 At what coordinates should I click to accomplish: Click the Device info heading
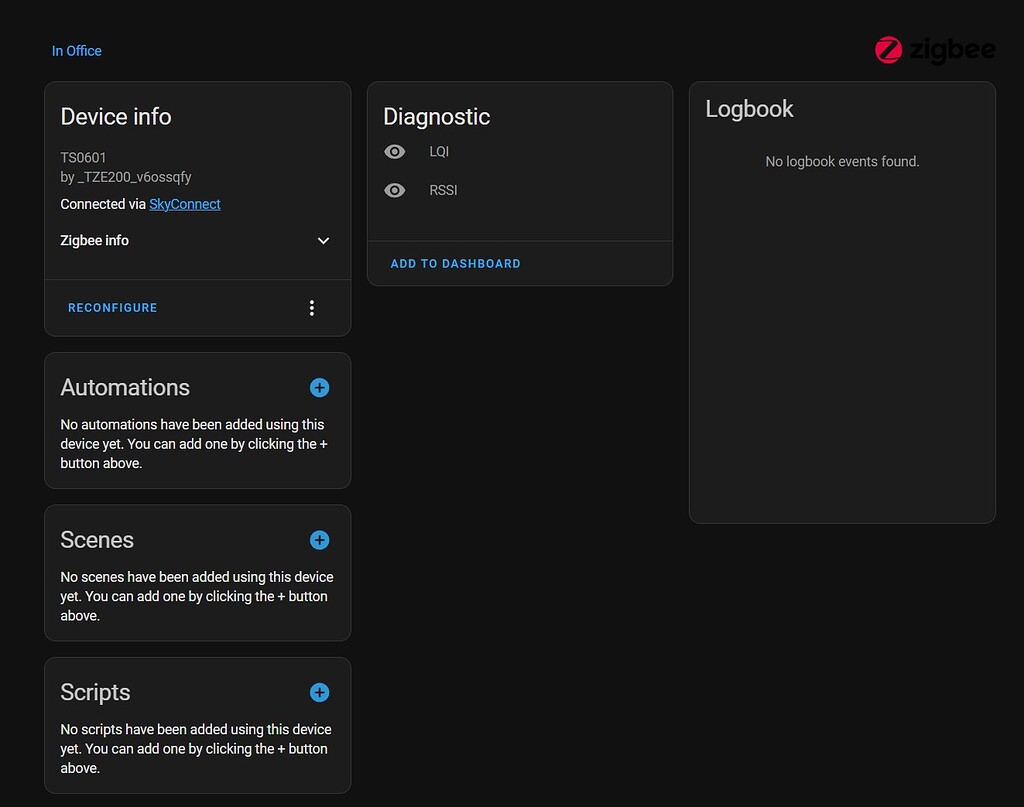click(x=116, y=116)
